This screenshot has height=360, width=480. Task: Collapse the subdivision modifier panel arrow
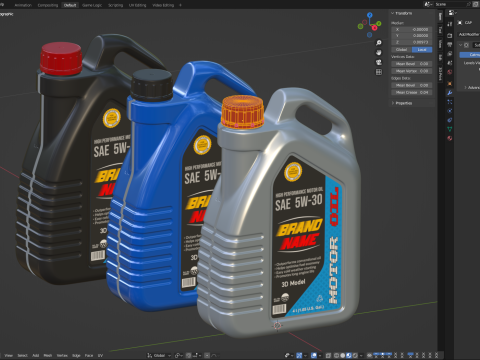[461, 45]
